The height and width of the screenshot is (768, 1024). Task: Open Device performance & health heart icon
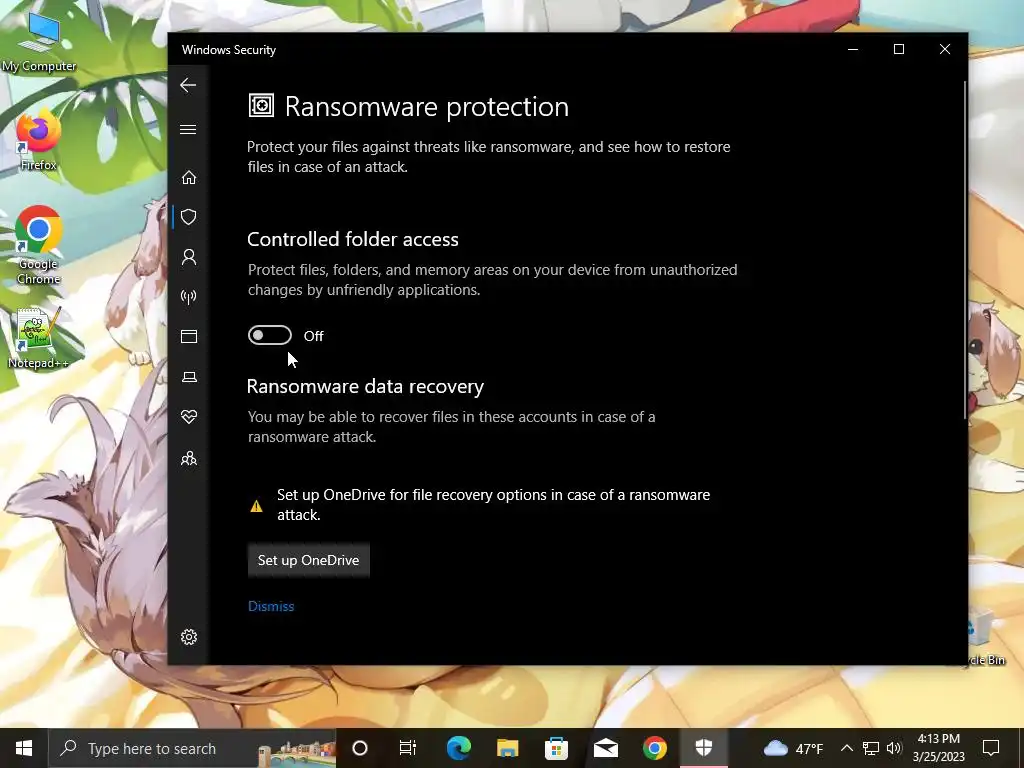point(189,417)
